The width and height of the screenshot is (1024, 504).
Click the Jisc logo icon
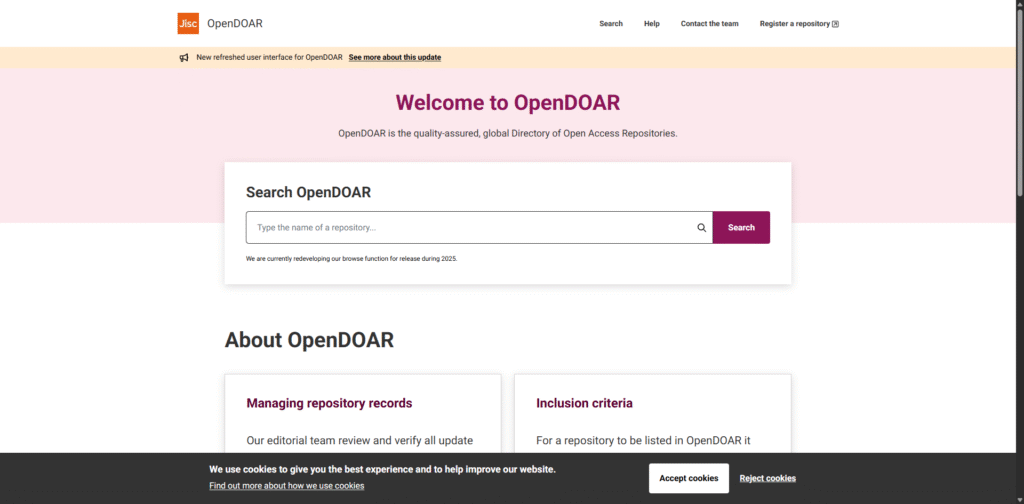click(188, 23)
